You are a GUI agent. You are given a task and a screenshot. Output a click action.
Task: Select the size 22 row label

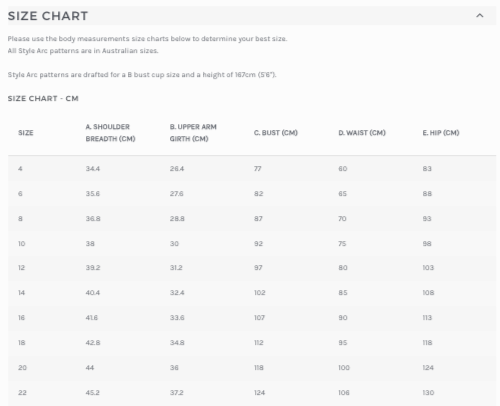[x=22, y=393]
